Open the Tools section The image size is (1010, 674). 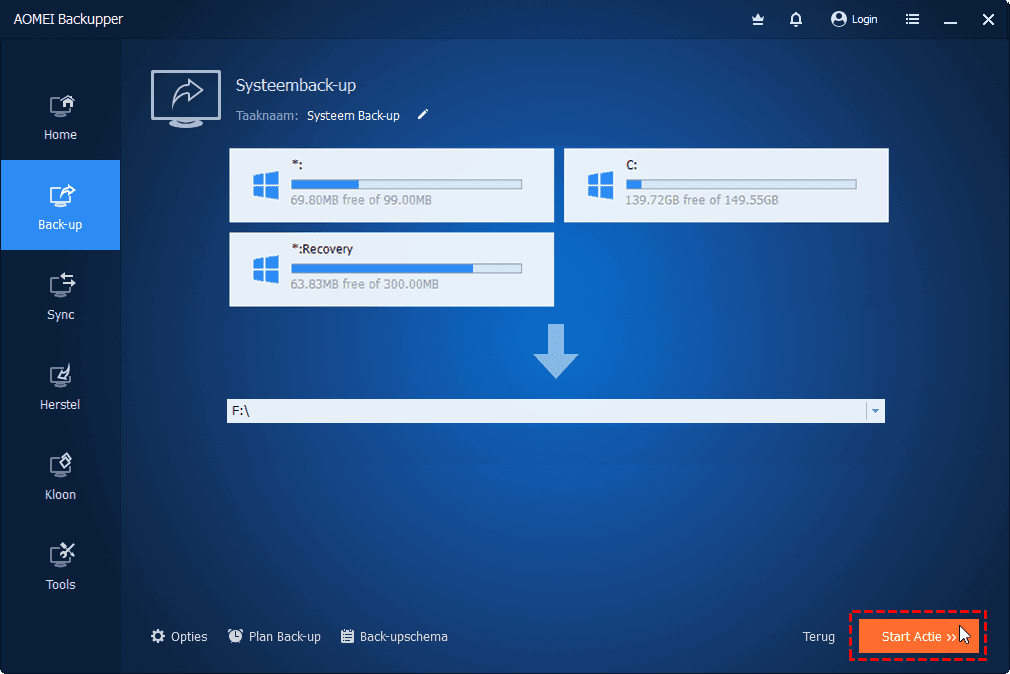60,566
